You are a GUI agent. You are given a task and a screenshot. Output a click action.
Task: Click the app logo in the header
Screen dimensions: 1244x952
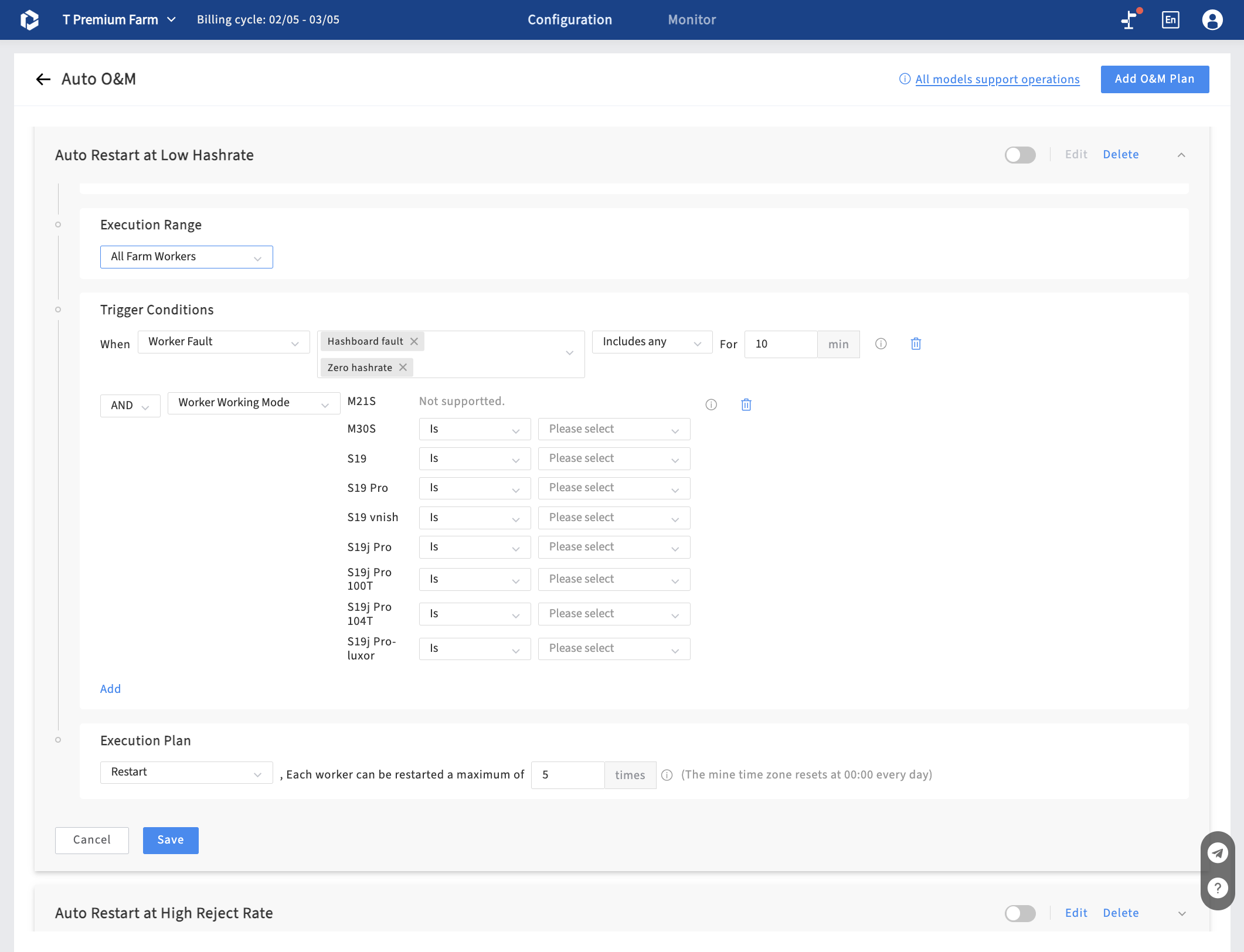[29, 20]
